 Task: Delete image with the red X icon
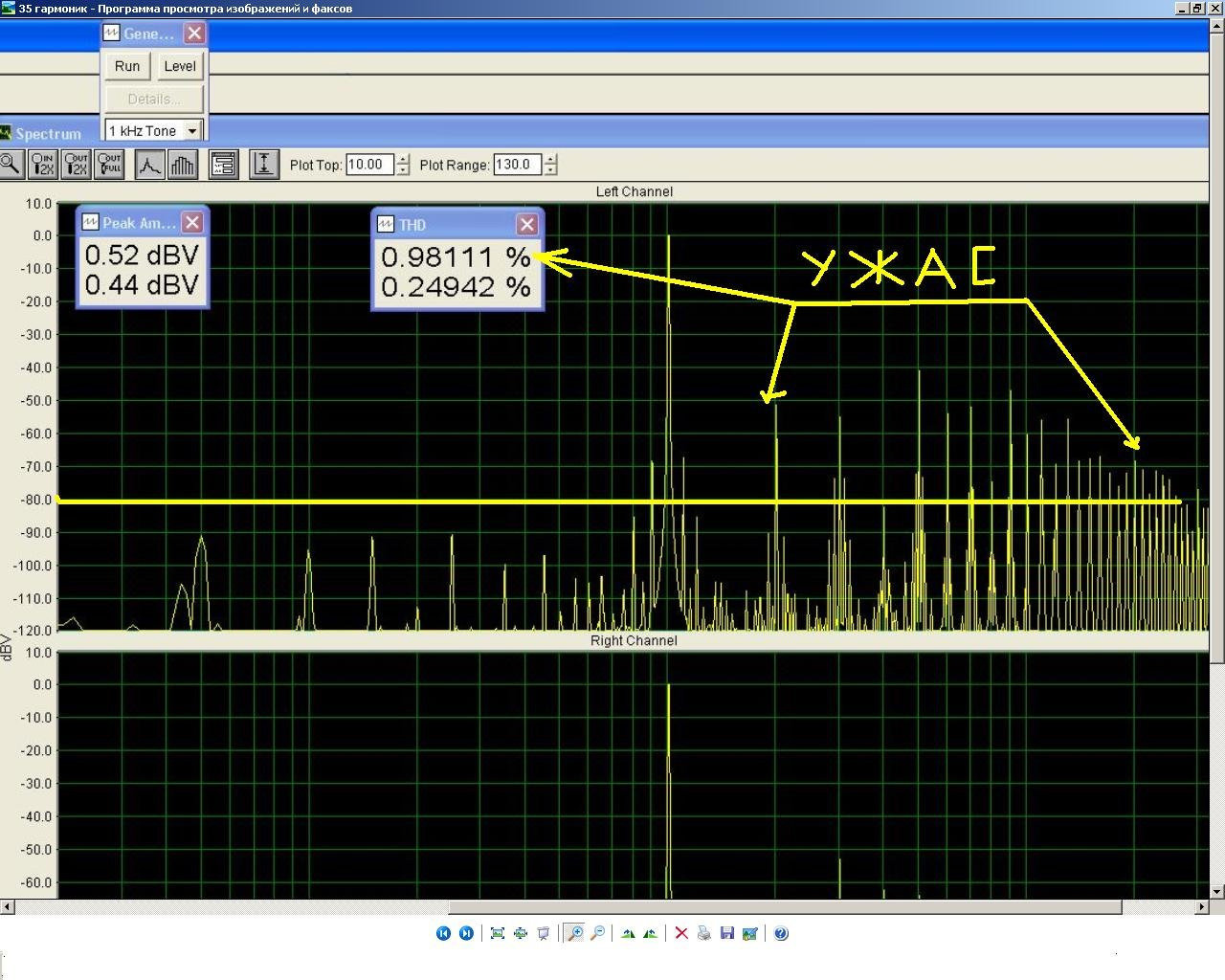coord(681,933)
